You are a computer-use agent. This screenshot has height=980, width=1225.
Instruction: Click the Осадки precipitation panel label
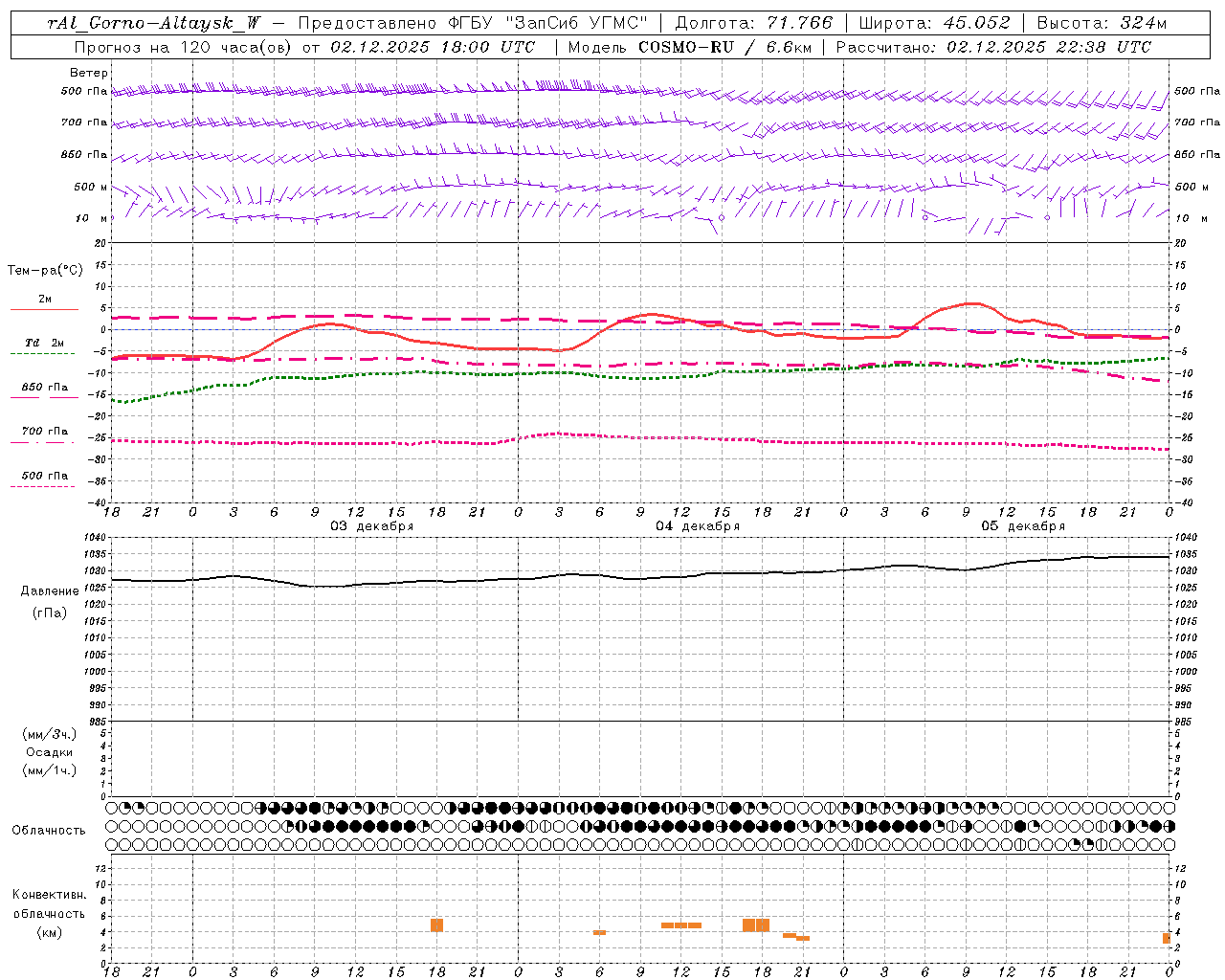(x=50, y=752)
